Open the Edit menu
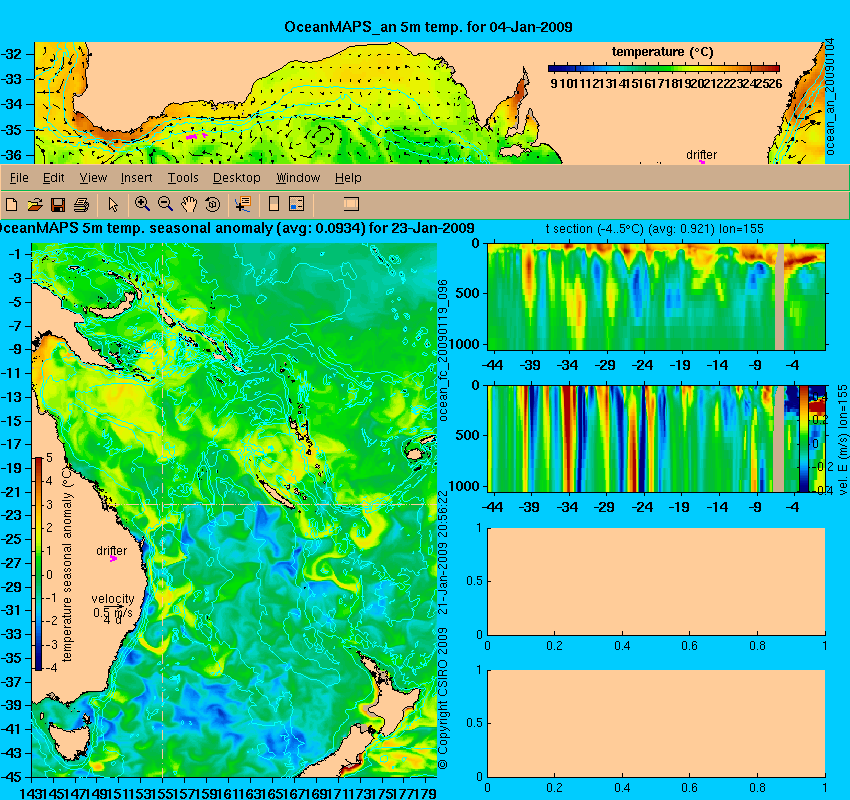The image size is (850, 800). pyautogui.click(x=54, y=178)
